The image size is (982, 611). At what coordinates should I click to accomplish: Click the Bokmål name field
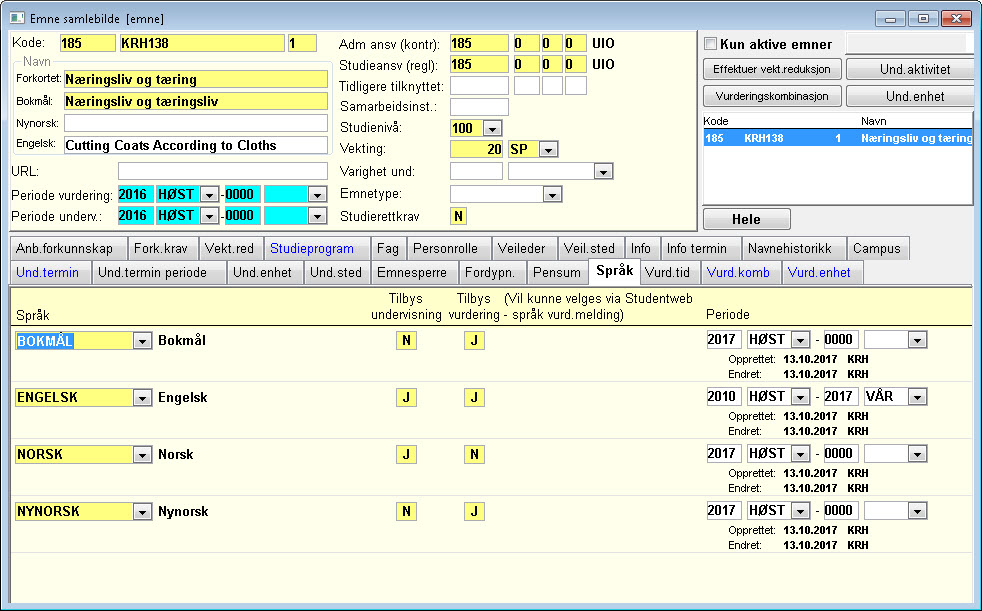[x=196, y=101]
